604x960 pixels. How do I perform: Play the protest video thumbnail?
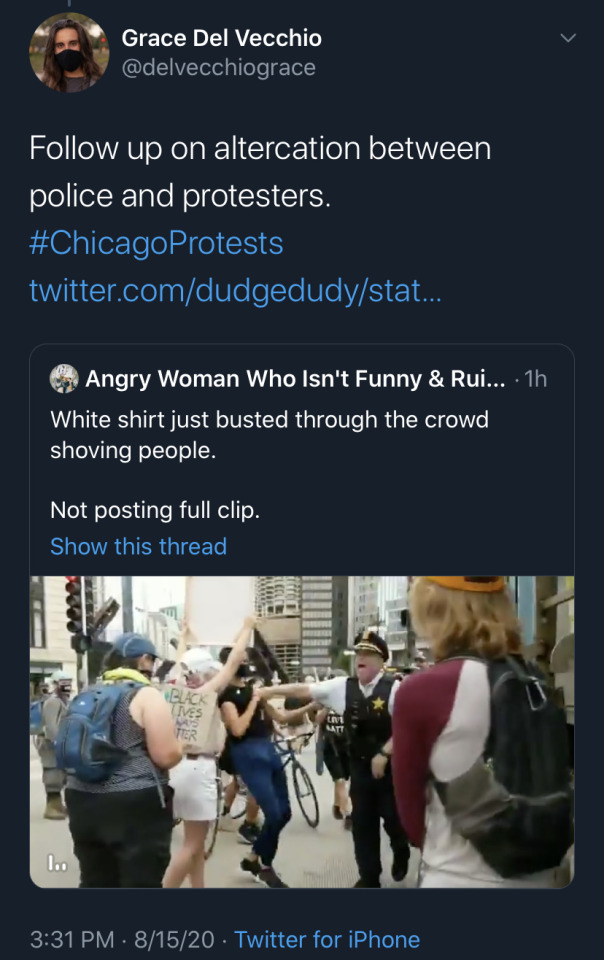(x=302, y=731)
